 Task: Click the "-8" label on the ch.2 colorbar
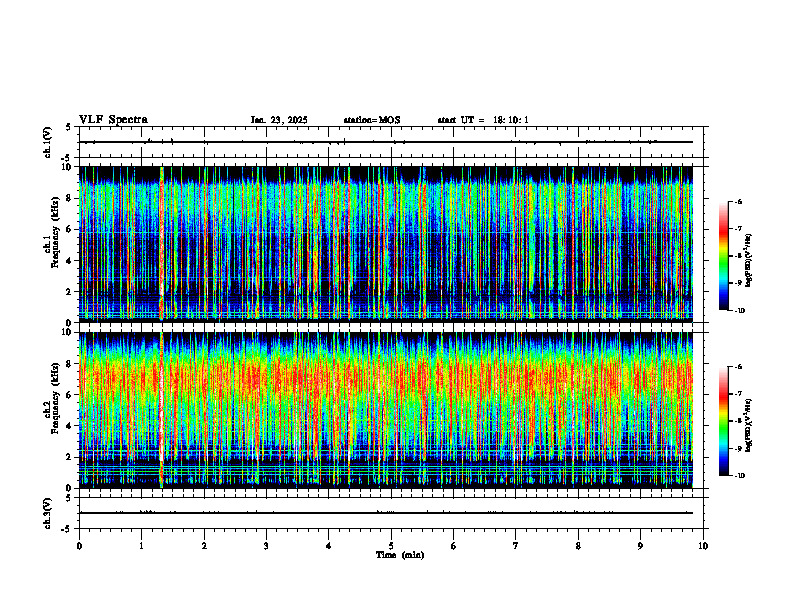[738, 421]
